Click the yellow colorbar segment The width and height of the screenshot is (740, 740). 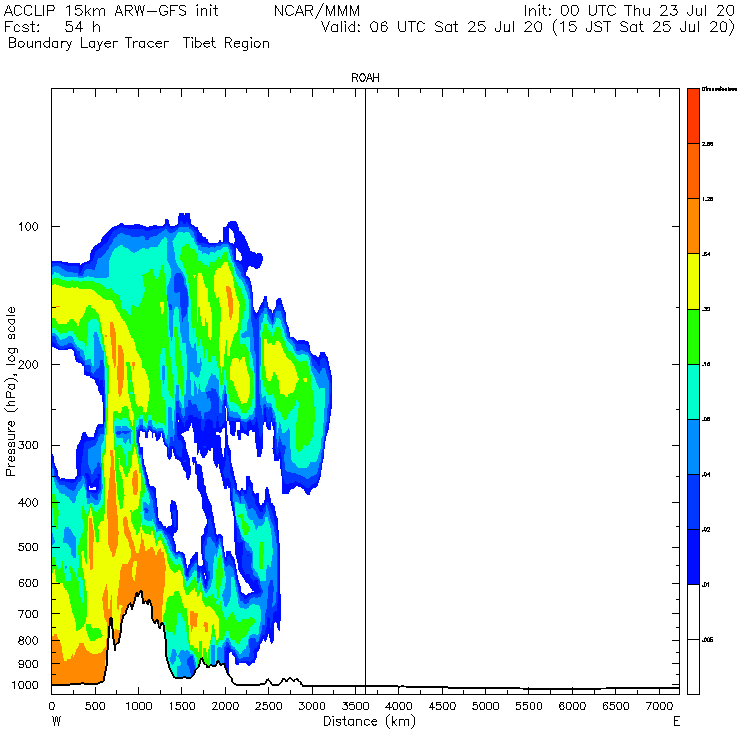[x=693, y=281]
